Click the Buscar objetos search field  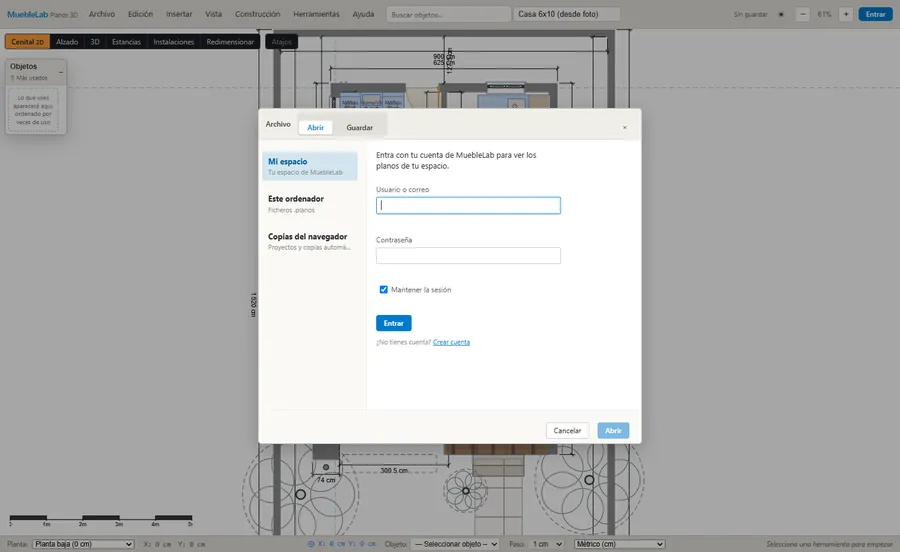click(x=448, y=14)
